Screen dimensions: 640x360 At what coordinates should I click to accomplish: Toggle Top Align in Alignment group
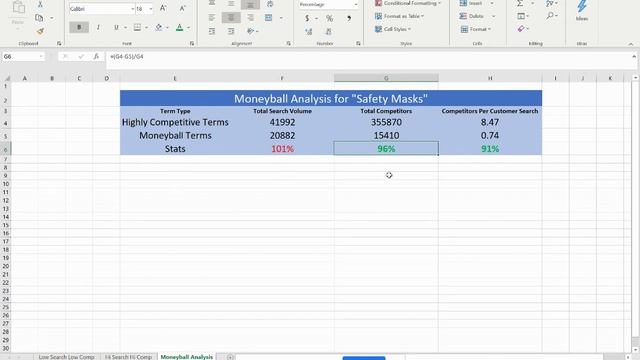click(x=211, y=4)
